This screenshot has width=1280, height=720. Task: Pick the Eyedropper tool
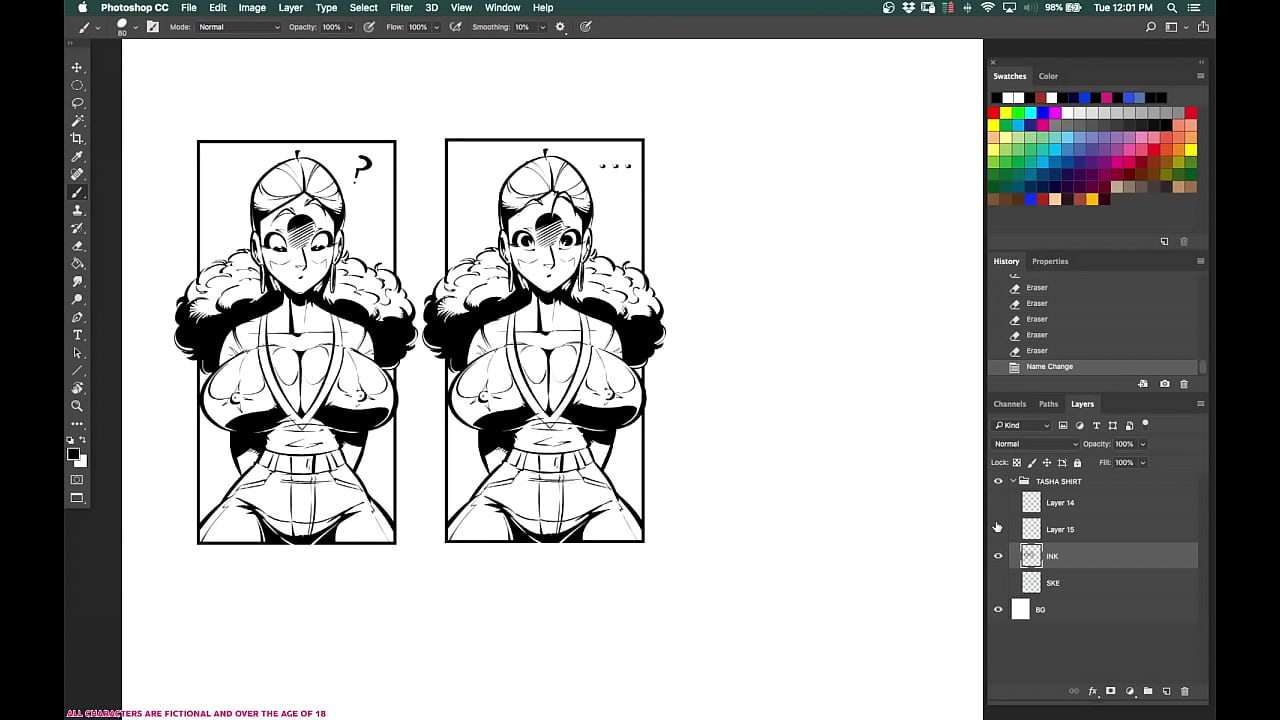click(77, 157)
